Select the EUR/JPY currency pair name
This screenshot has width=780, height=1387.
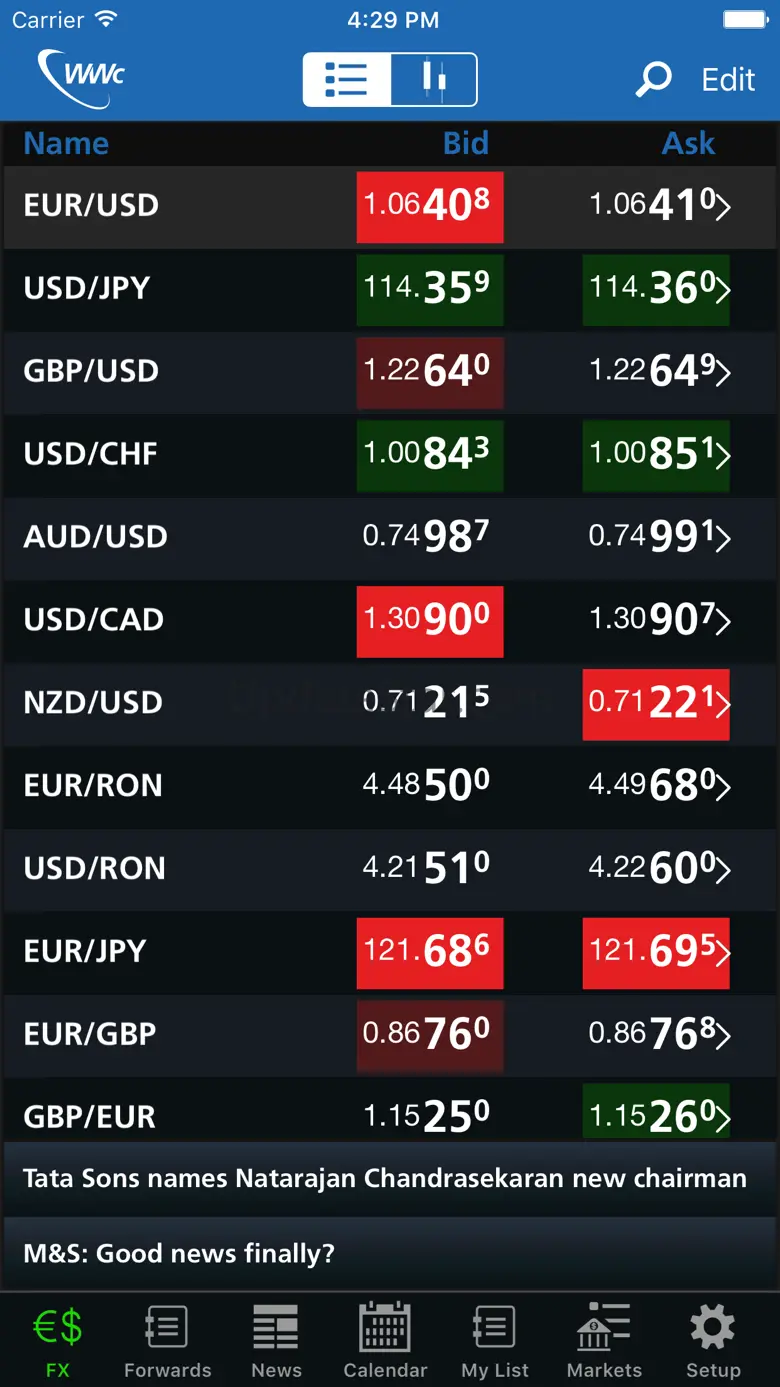point(85,950)
